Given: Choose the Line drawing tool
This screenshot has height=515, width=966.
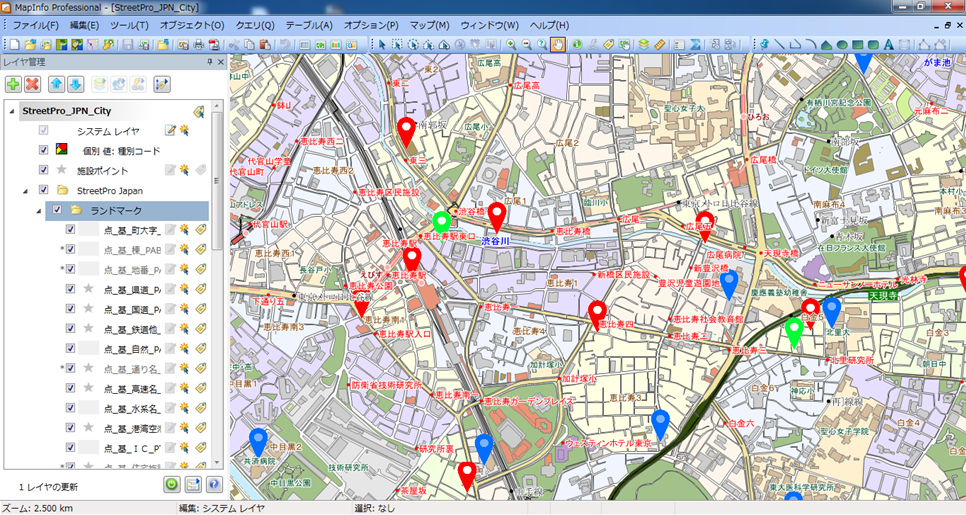Looking at the screenshot, I should [780, 45].
